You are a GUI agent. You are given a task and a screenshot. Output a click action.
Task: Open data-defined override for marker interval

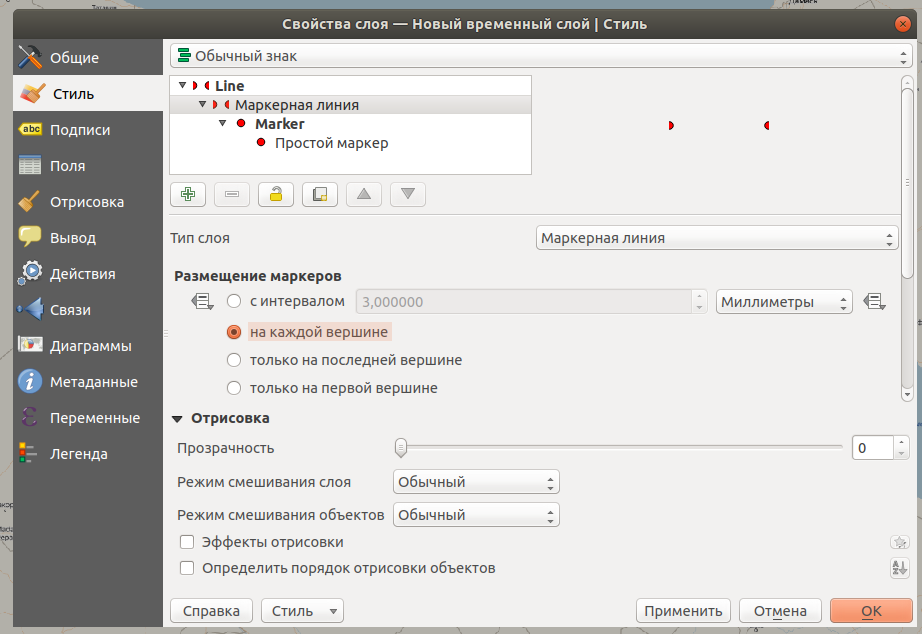click(875, 301)
